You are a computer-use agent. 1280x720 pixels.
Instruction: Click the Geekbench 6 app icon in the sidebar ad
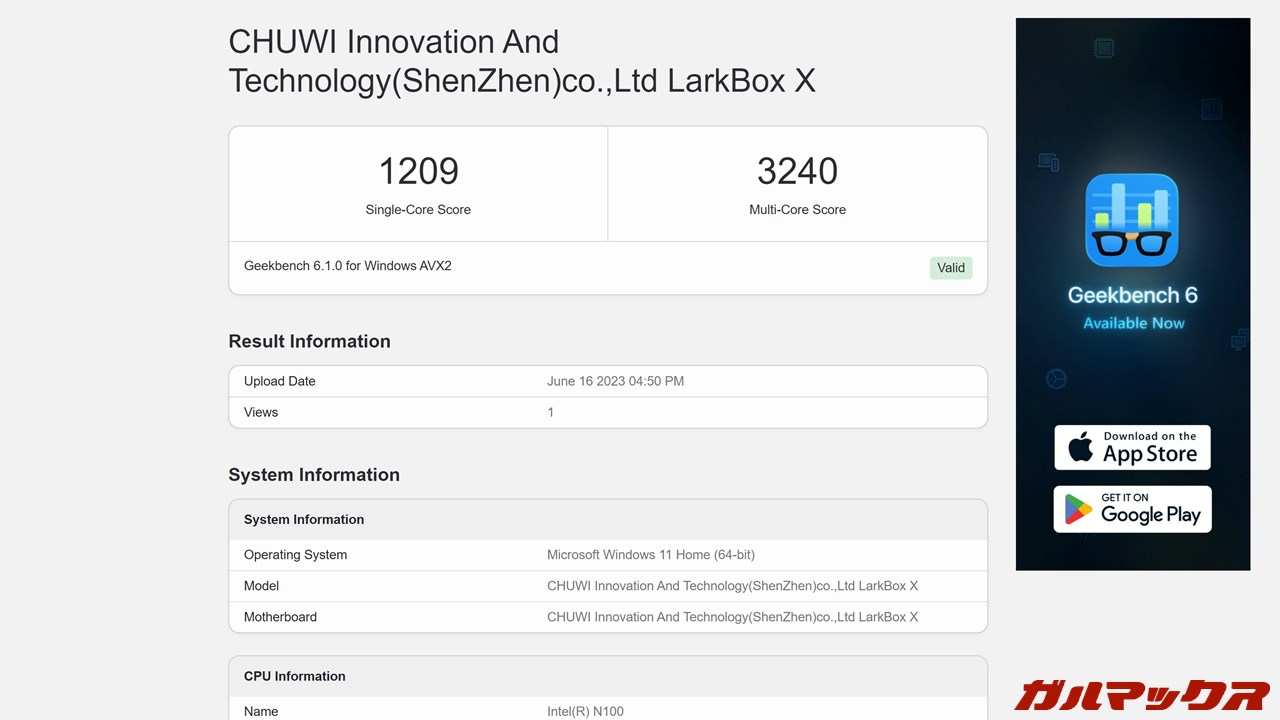1131,219
